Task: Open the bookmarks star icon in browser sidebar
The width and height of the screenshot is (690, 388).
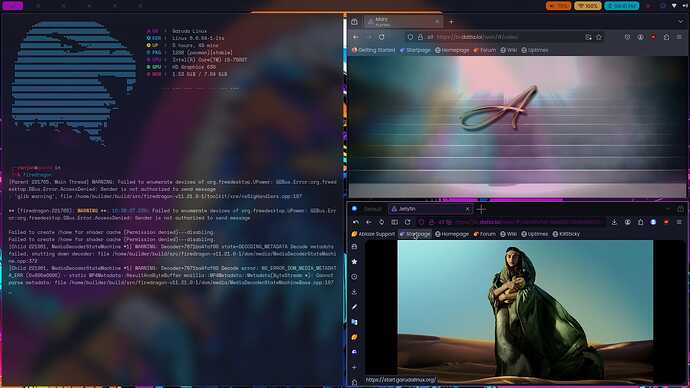Action: point(354,262)
